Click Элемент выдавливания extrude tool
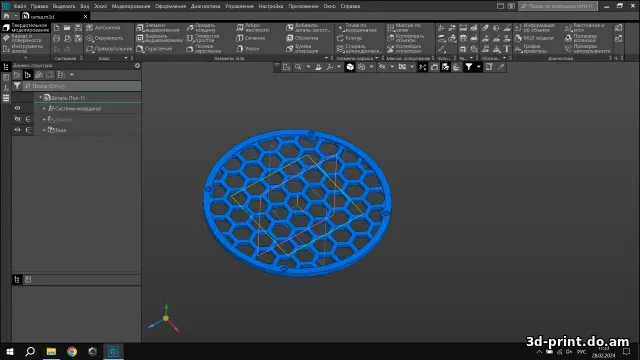This screenshot has height=360, width=640. click(158, 28)
